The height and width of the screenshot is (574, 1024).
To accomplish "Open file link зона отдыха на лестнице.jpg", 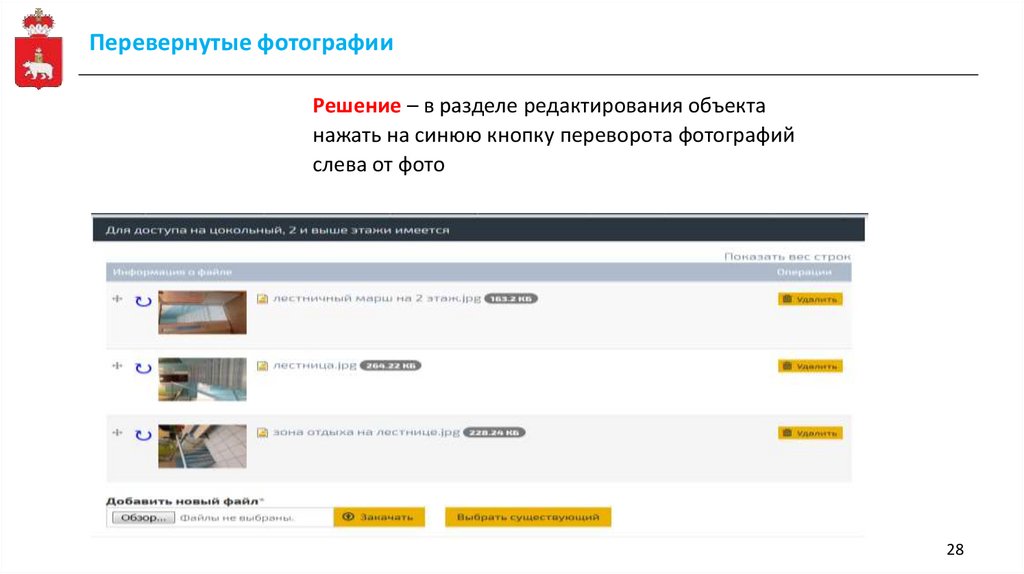I will (x=366, y=432).
